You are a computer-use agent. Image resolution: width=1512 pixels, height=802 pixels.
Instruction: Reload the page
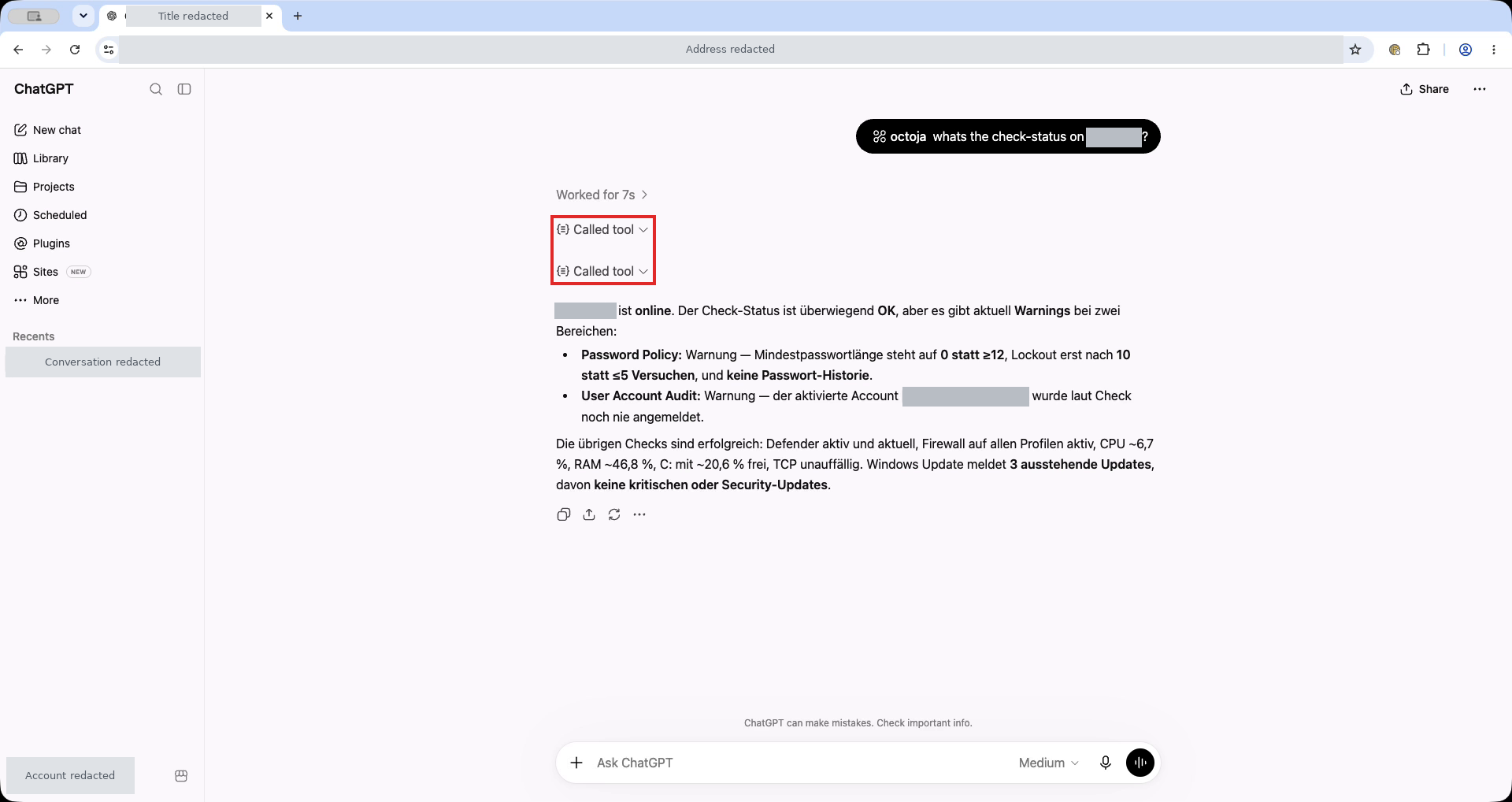tap(75, 49)
